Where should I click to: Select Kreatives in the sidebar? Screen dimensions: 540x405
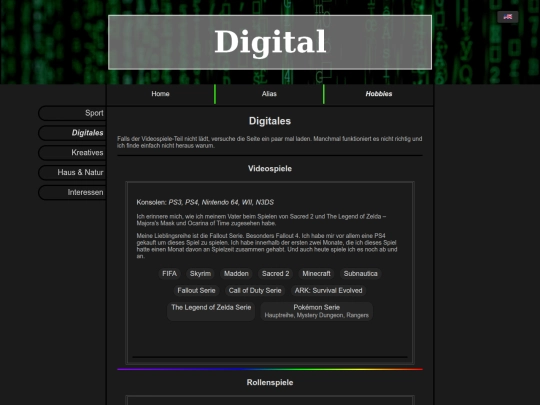click(x=72, y=153)
